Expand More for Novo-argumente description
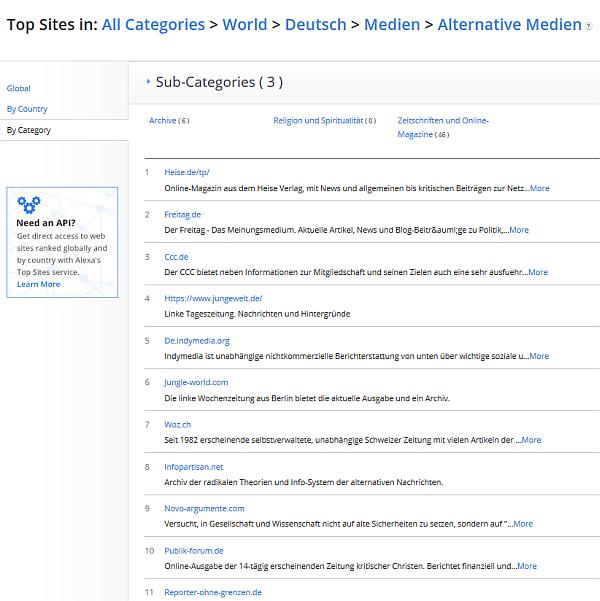 pos(523,524)
